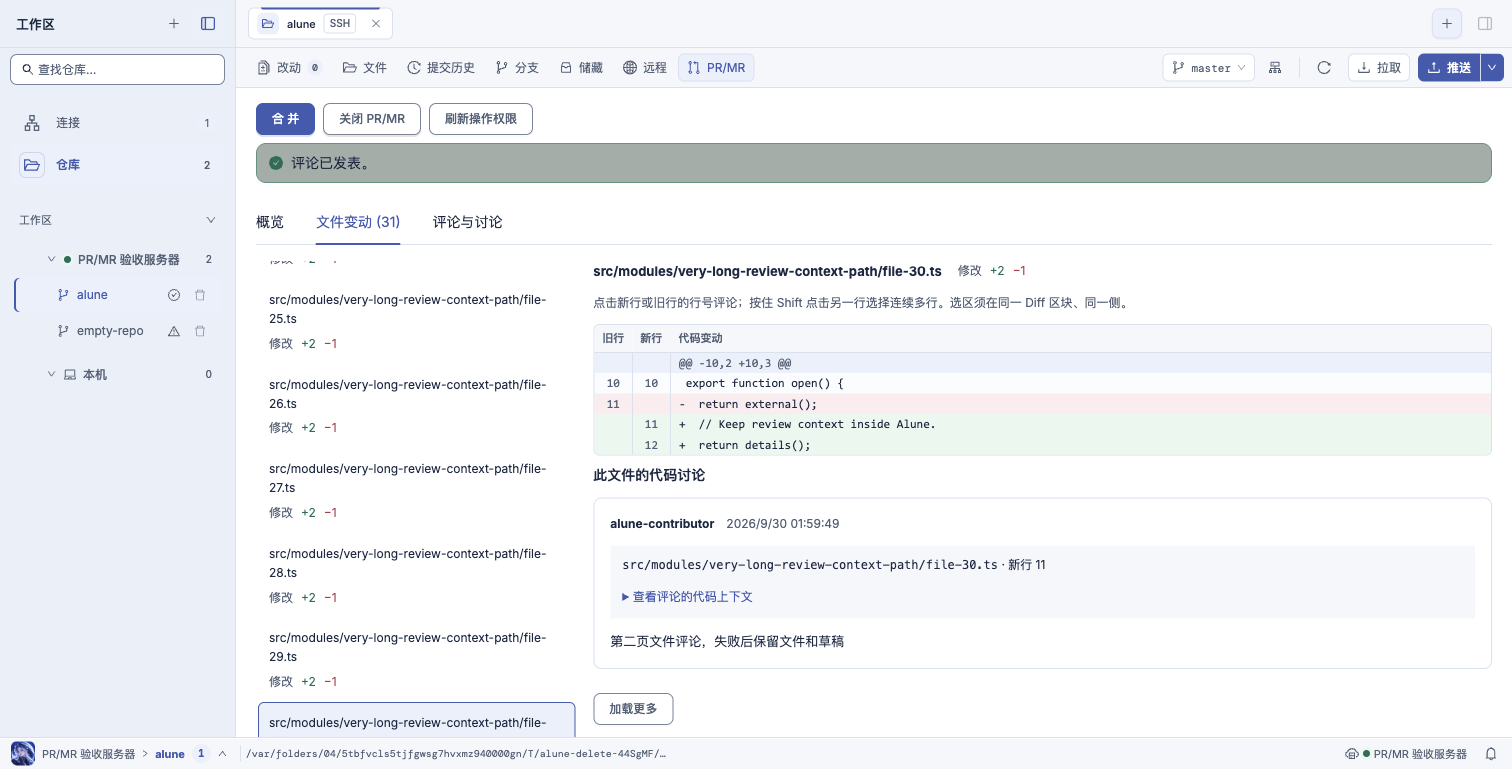Viewport: 1512px width, 769px height.
Task: Click the repository path in status bar
Action: click(x=455, y=754)
